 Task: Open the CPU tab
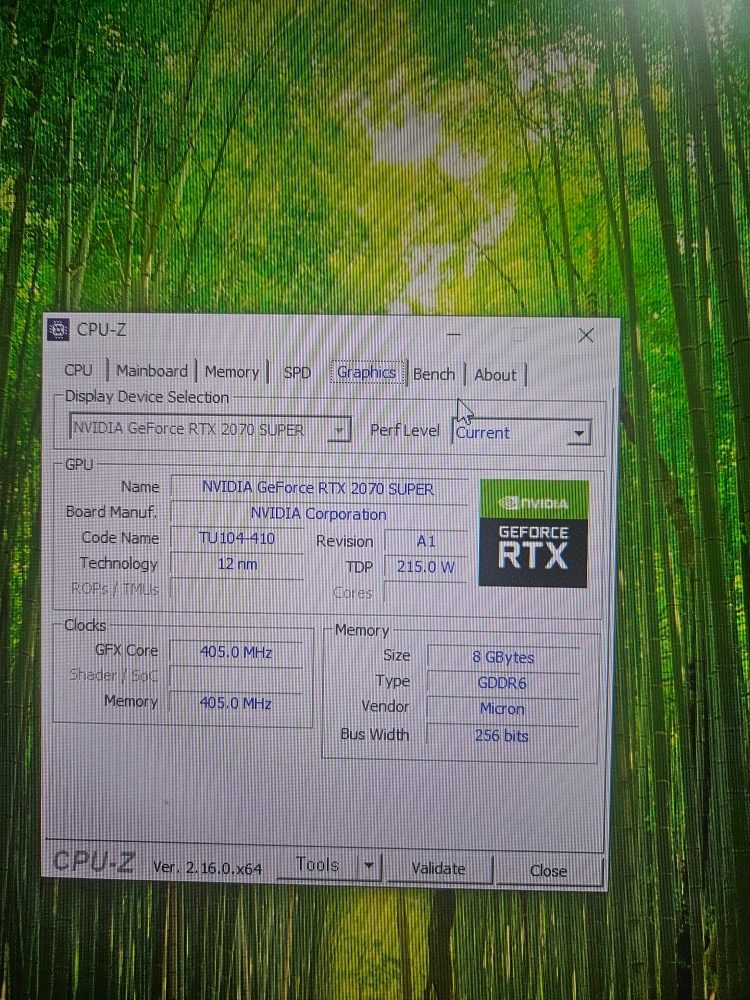(78, 370)
